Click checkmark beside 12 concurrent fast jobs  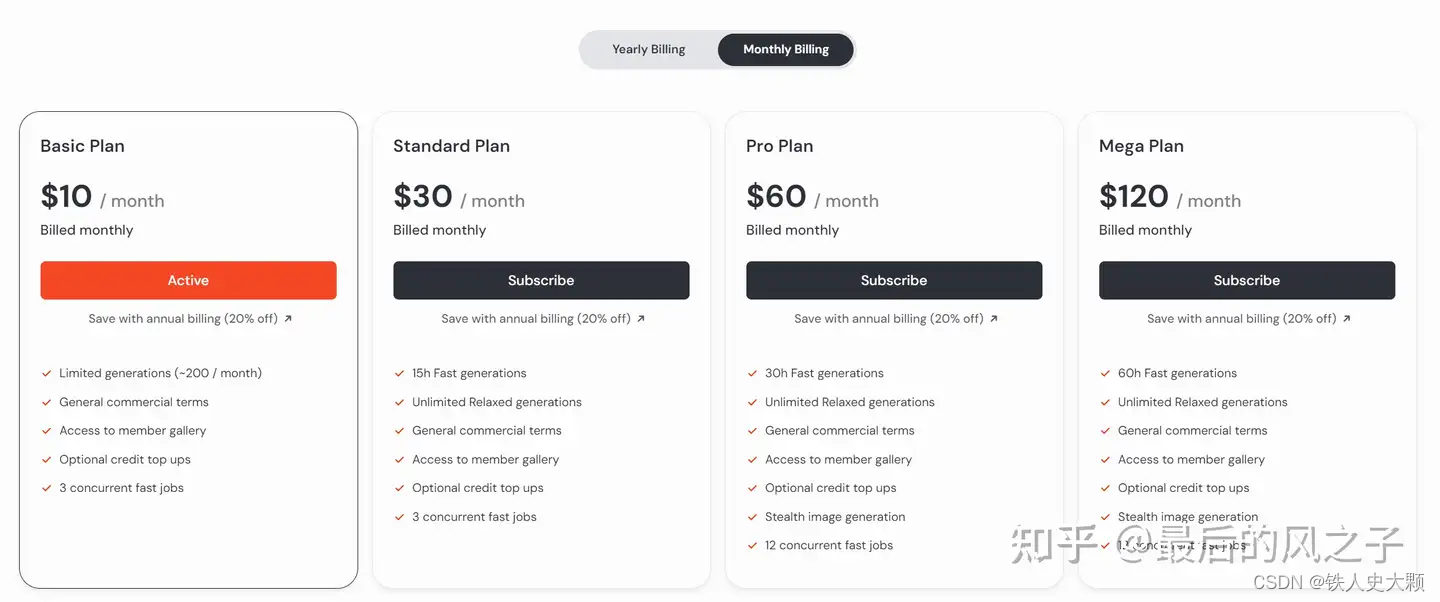coord(753,546)
